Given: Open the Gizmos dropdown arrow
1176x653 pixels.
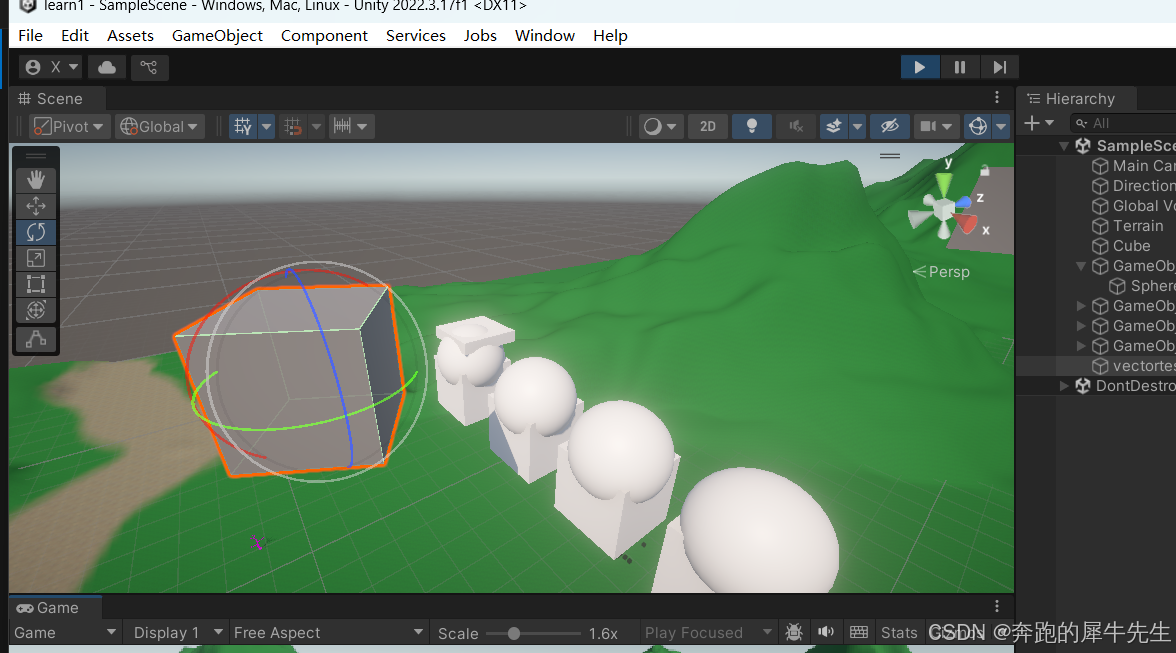Looking at the screenshot, I should coord(1001,126).
